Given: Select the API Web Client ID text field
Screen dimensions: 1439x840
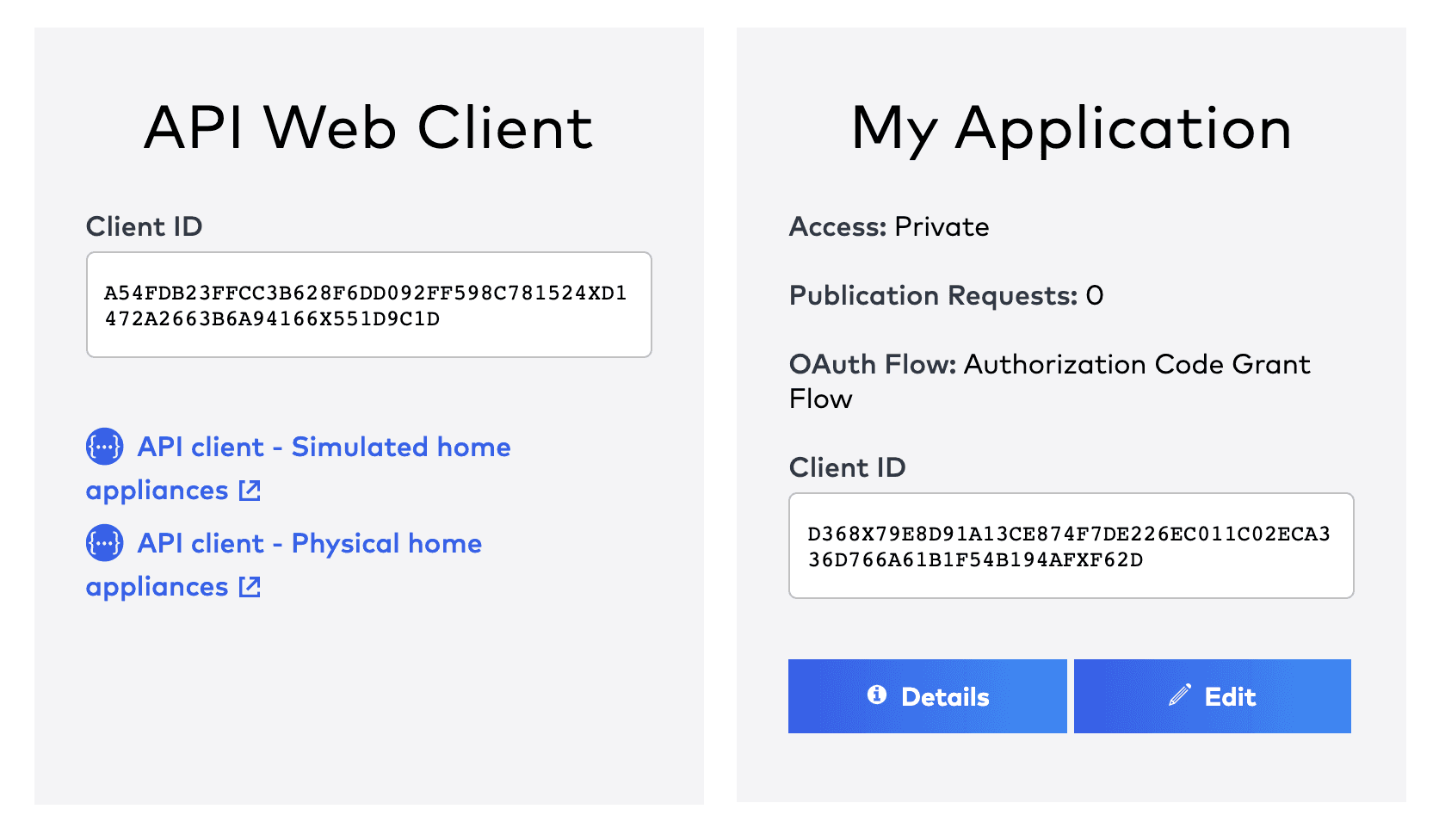Looking at the screenshot, I should click(368, 305).
